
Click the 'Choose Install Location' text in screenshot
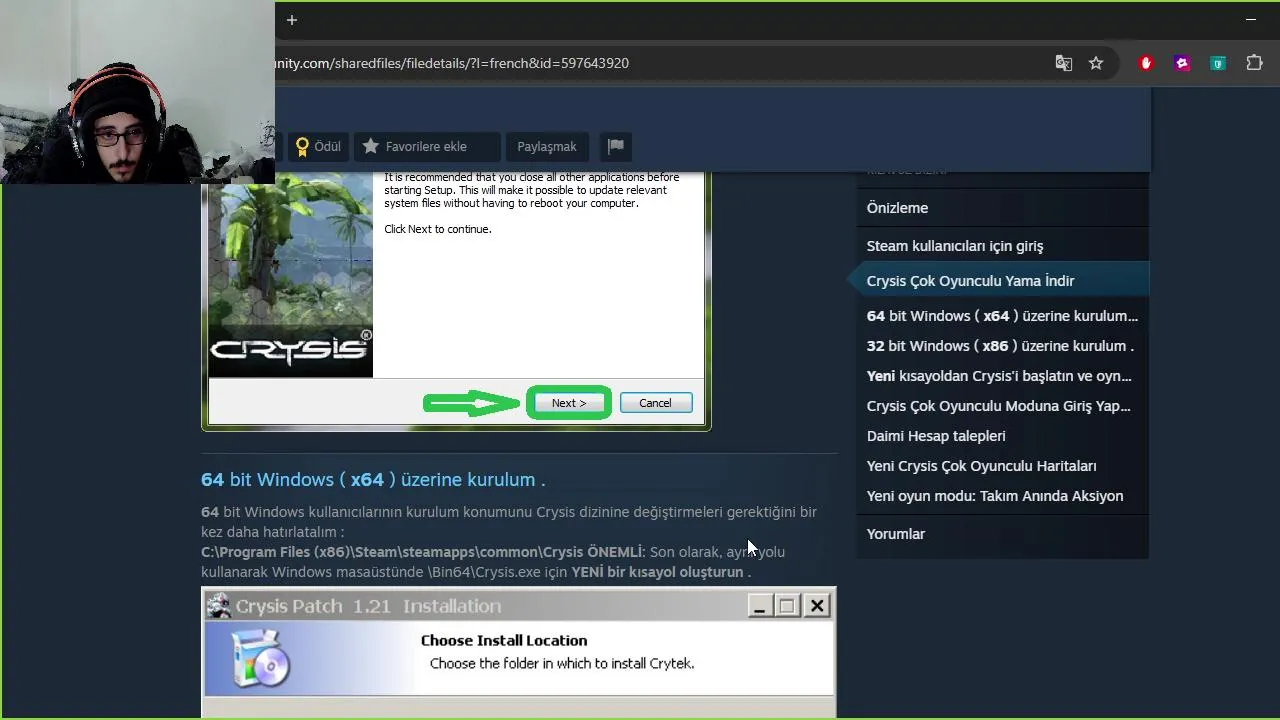click(504, 641)
